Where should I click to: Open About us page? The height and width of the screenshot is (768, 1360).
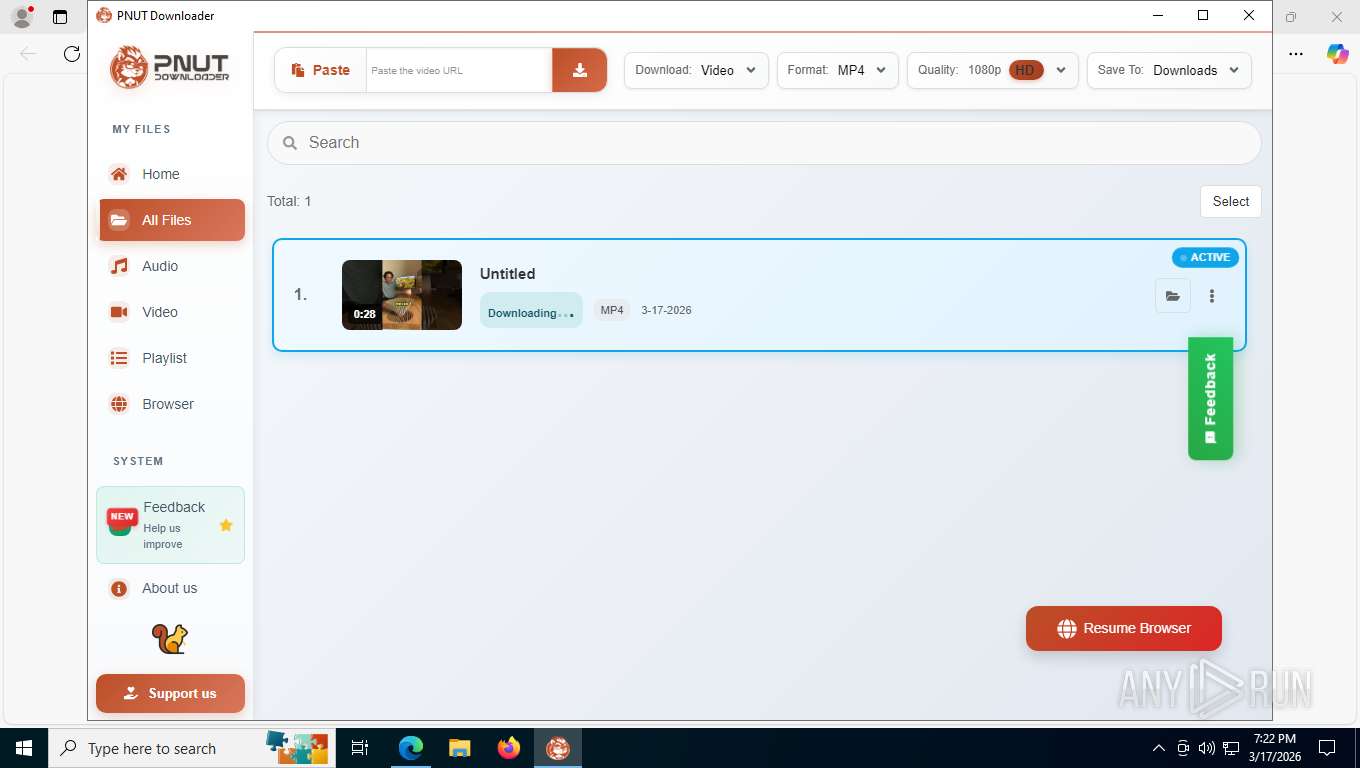pyautogui.click(x=172, y=588)
